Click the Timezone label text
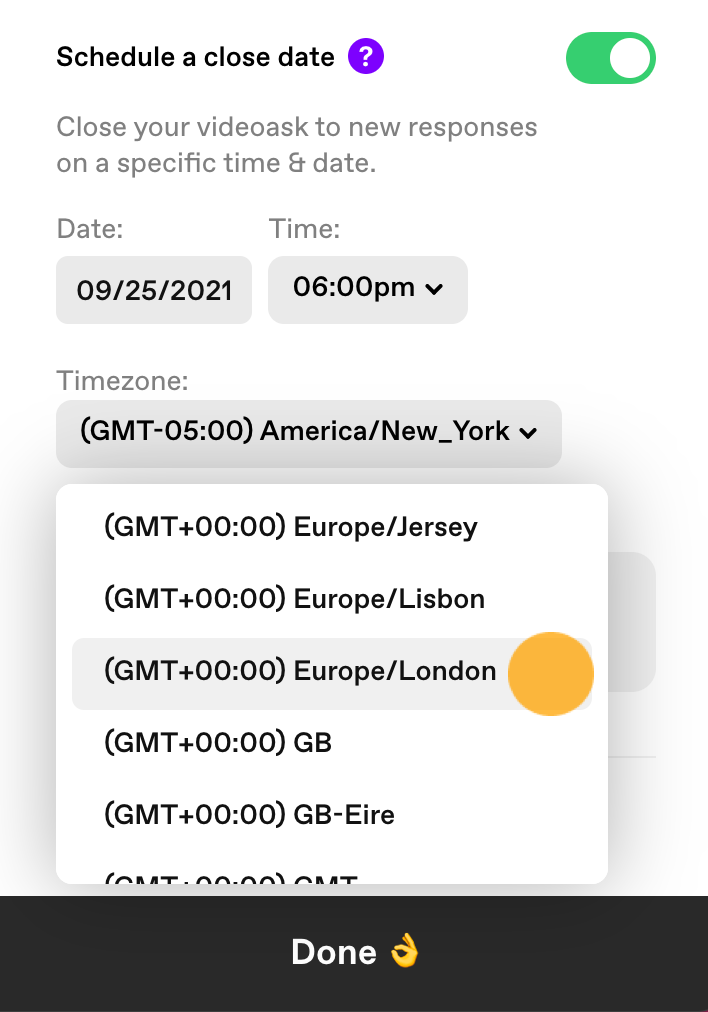 click(123, 381)
